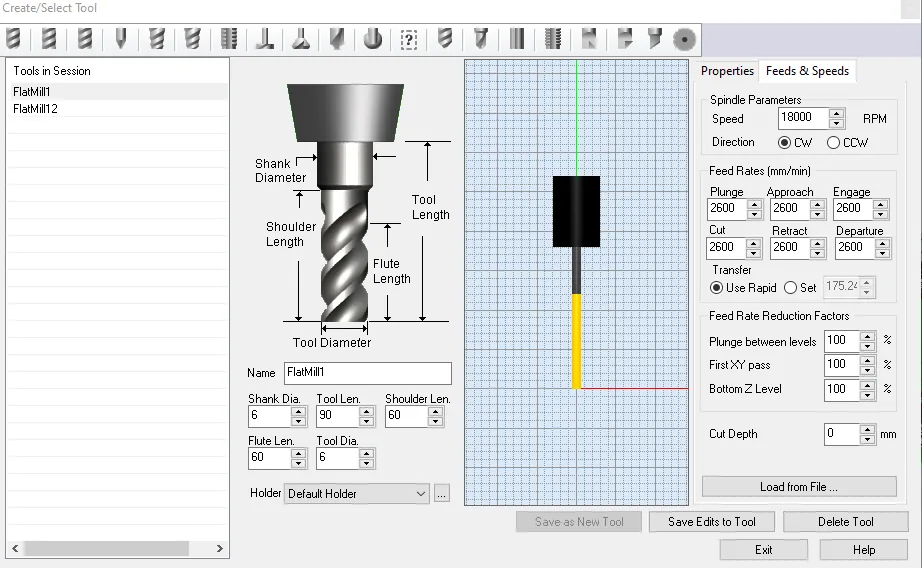Select the Dove Tail Mill tool icon
The image size is (922, 568).
(301, 39)
